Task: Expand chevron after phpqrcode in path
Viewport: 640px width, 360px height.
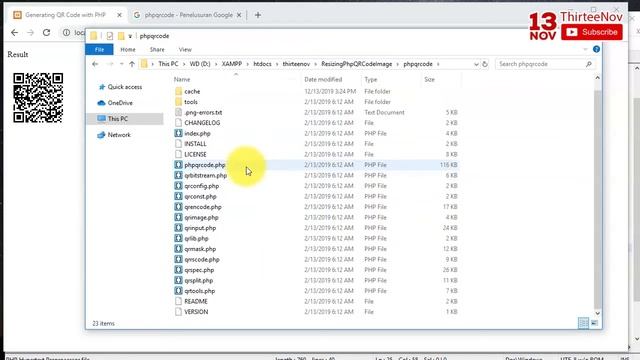Action: (x=438, y=64)
